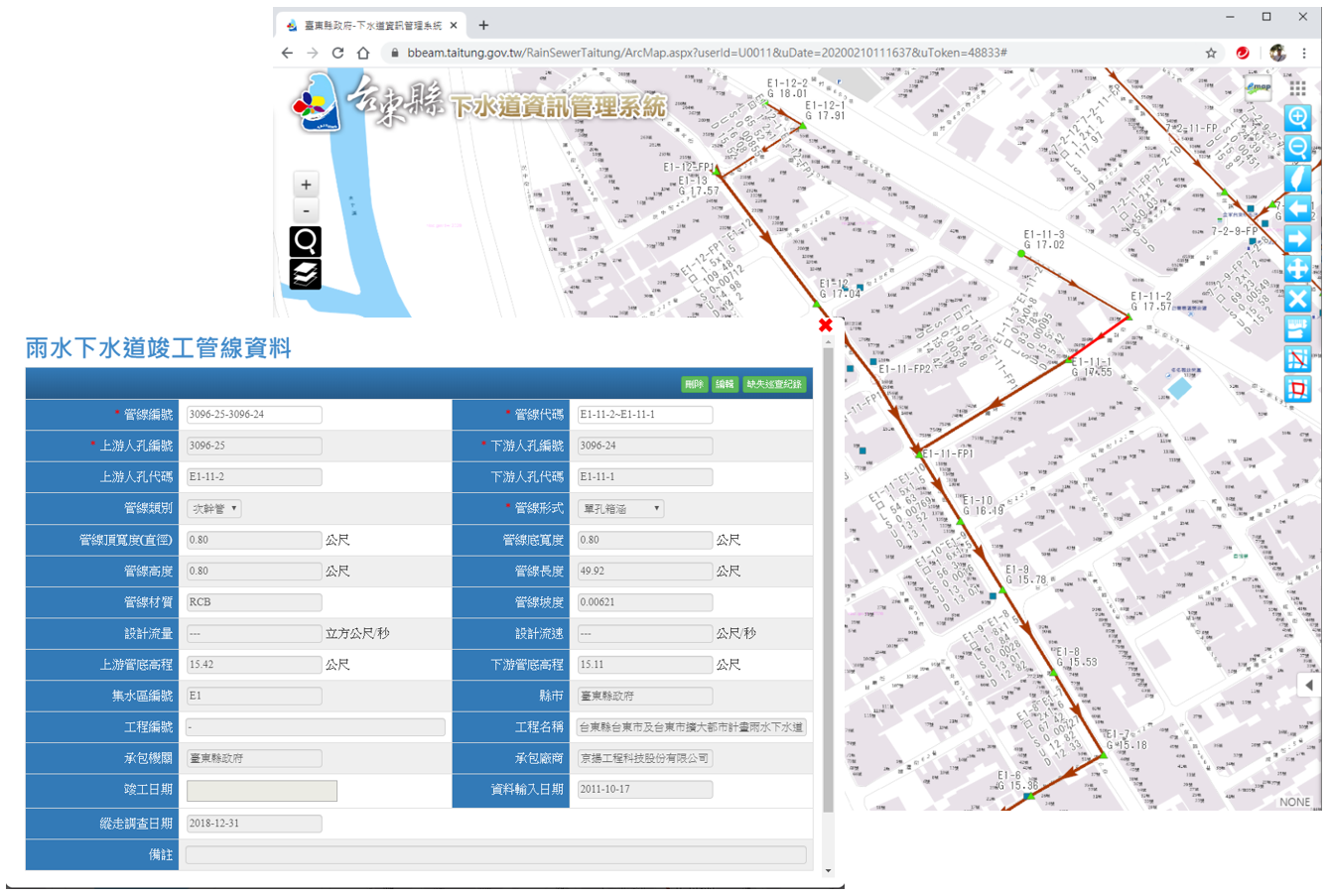1328x896 pixels.
Task: Click the measure distance line tool
Action: (1297, 359)
